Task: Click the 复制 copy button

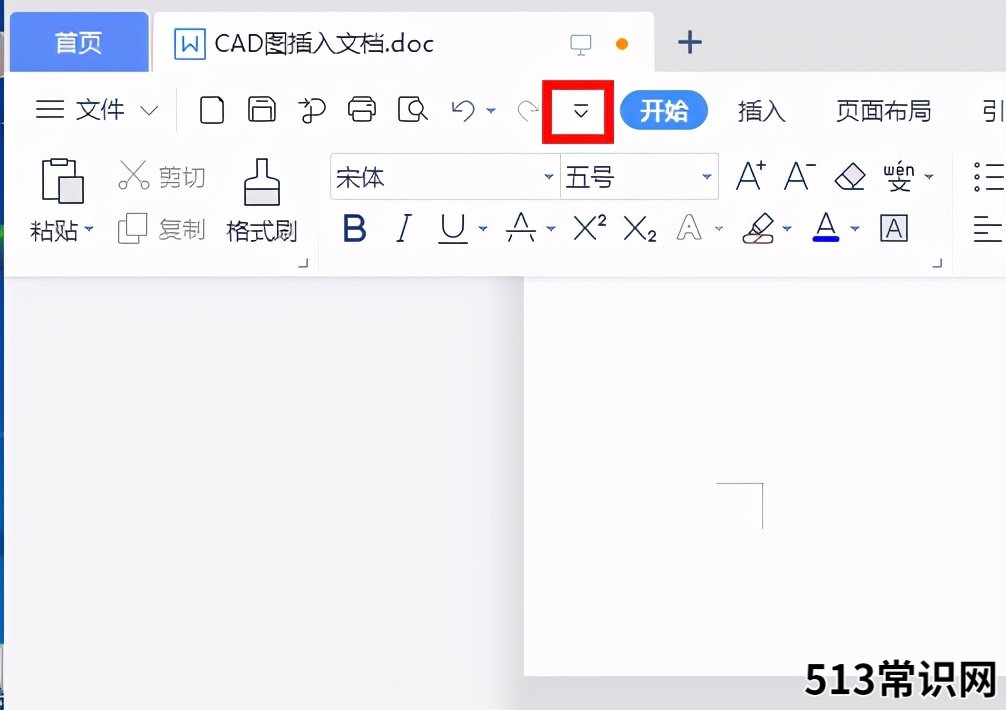Action: (162, 228)
